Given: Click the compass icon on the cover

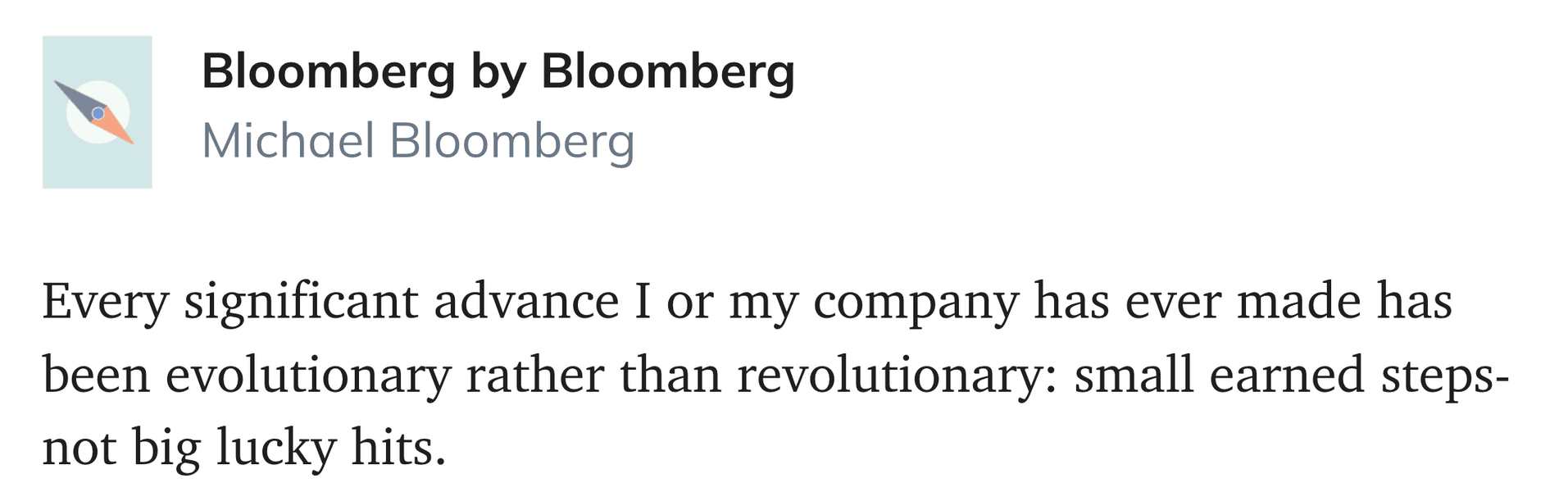Looking at the screenshot, I should [97, 112].
